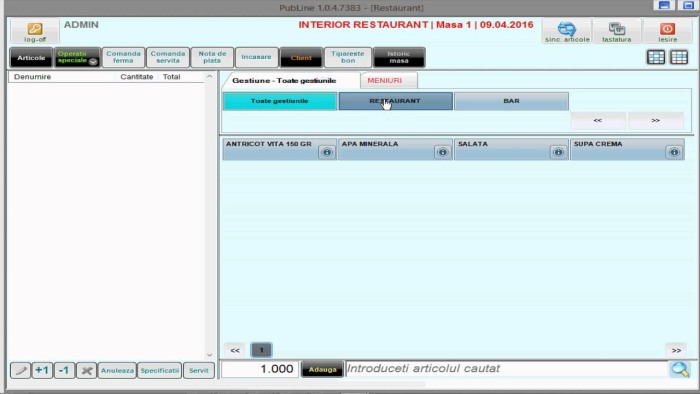Screen dimensions: 700x394
Task: Click the pencil edit icon button
Action: click(x=21, y=370)
